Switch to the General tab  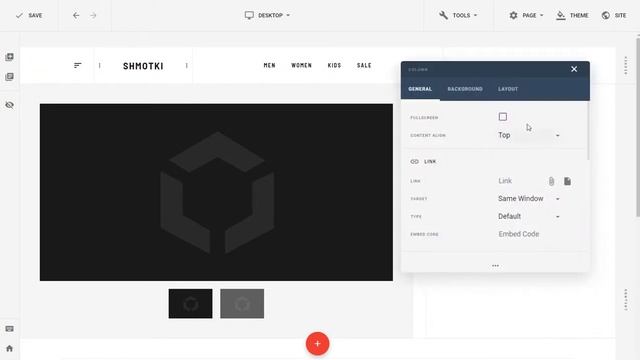tap(420, 89)
